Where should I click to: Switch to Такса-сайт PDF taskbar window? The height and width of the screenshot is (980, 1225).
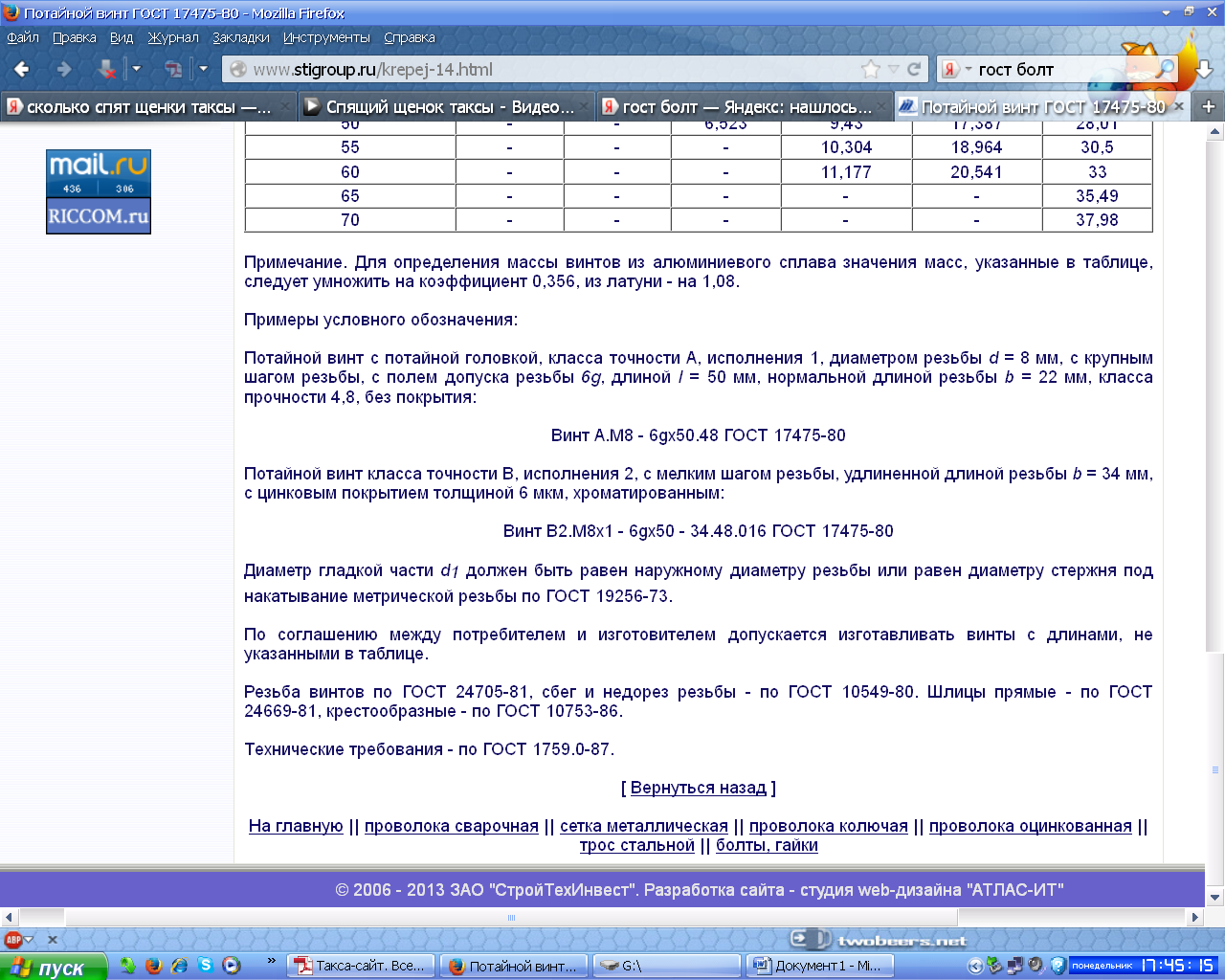click(x=363, y=966)
